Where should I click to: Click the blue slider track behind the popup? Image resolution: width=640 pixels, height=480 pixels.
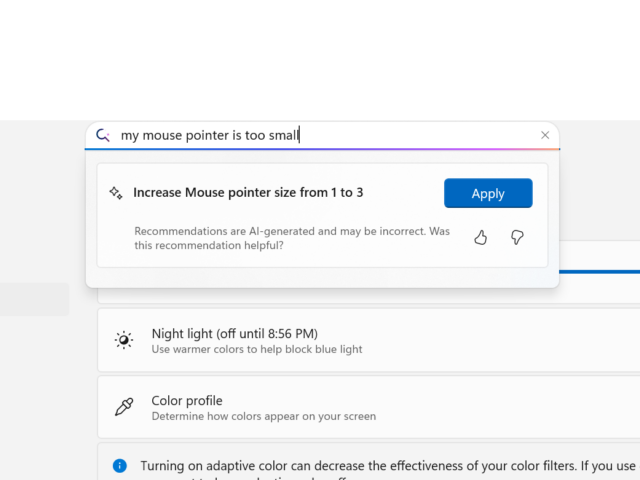(x=600, y=271)
